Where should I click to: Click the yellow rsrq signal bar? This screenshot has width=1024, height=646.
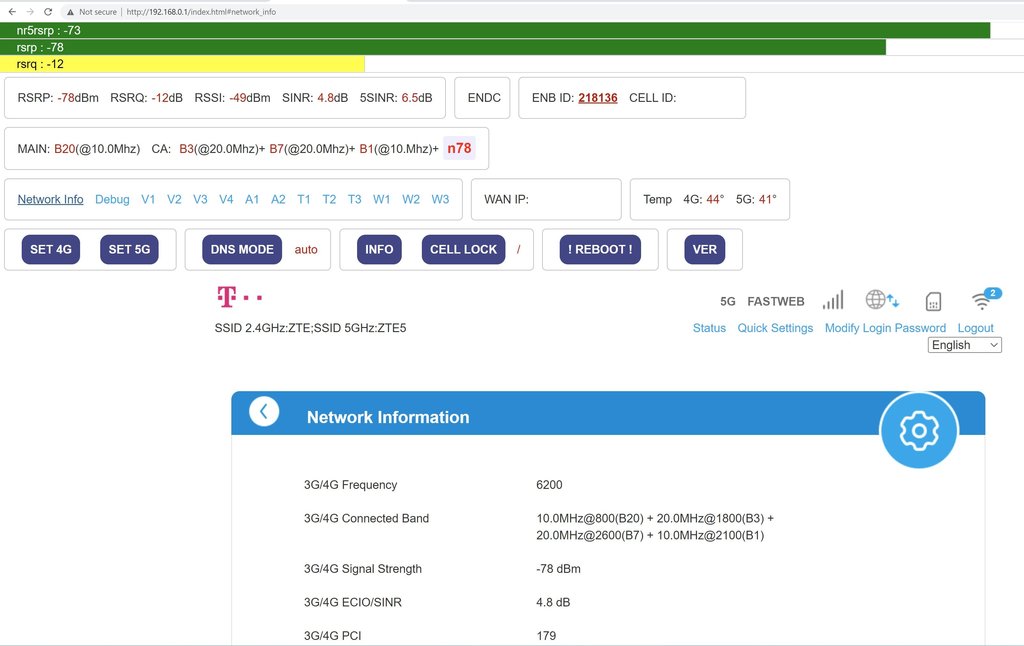[185, 64]
